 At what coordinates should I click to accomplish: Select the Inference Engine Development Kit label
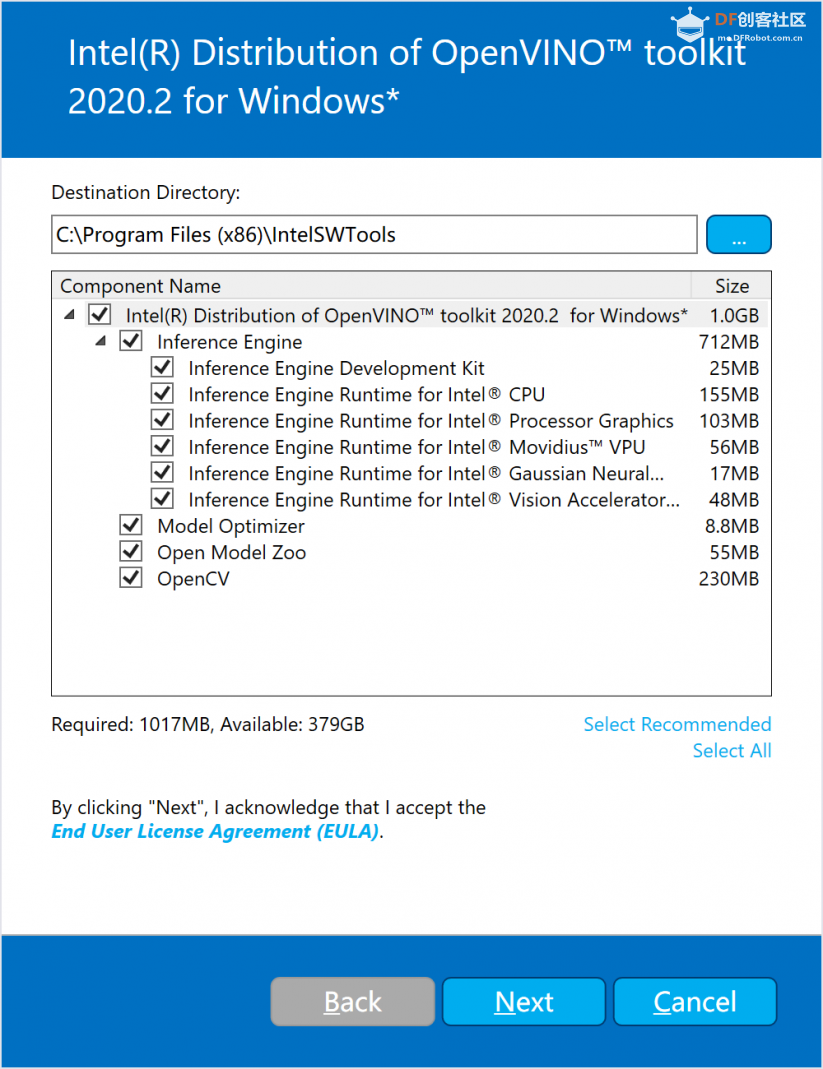pyautogui.click(x=336, y=369)
